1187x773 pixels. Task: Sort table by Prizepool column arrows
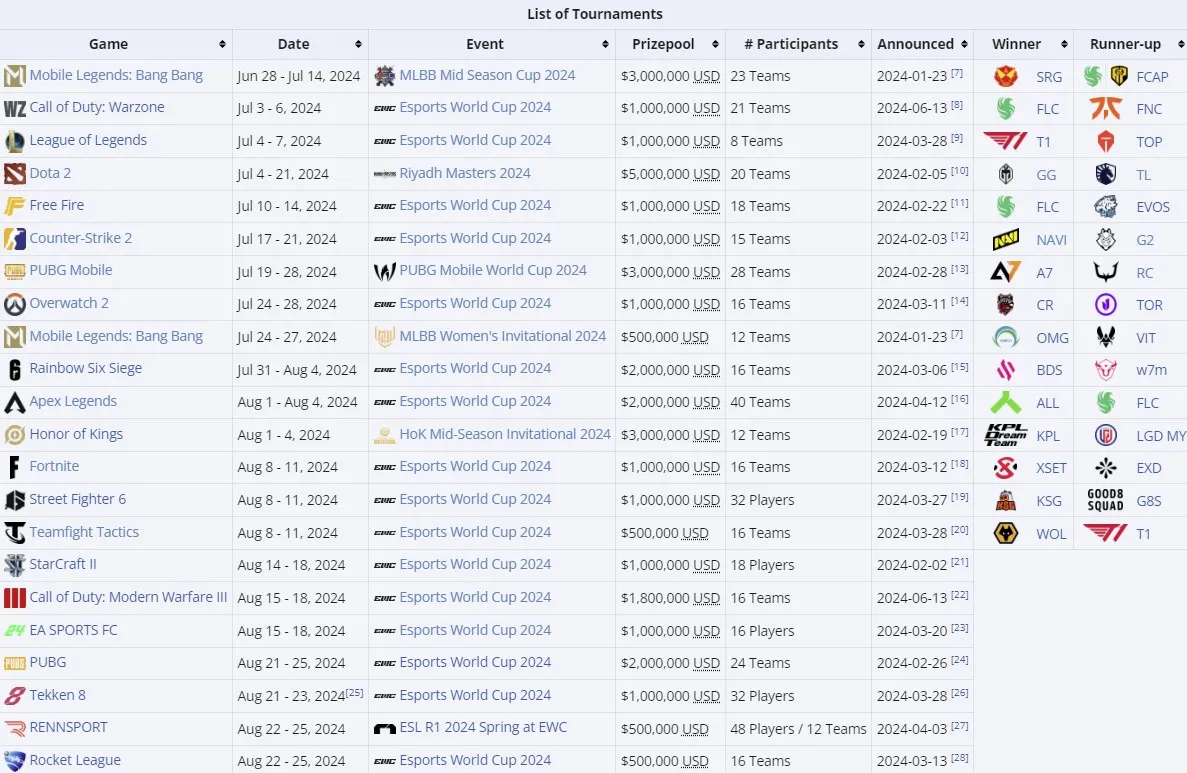coord(715,45)
